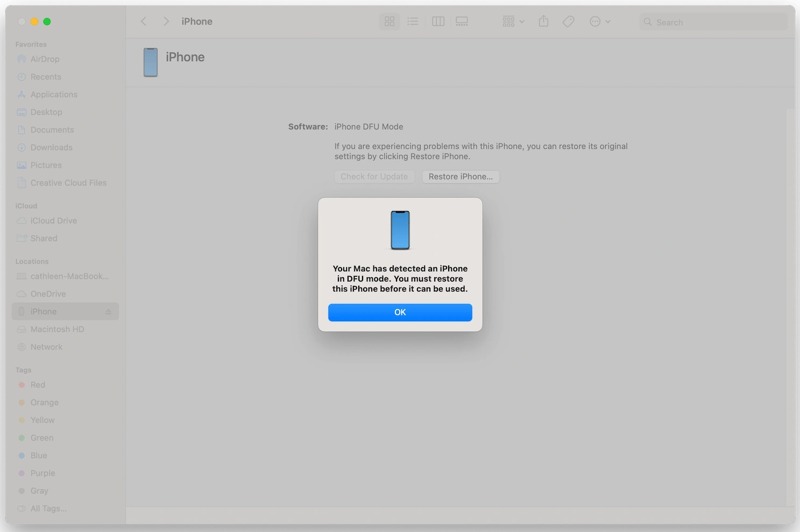Click the iPhone DFU Mode software text

[368, 126]
